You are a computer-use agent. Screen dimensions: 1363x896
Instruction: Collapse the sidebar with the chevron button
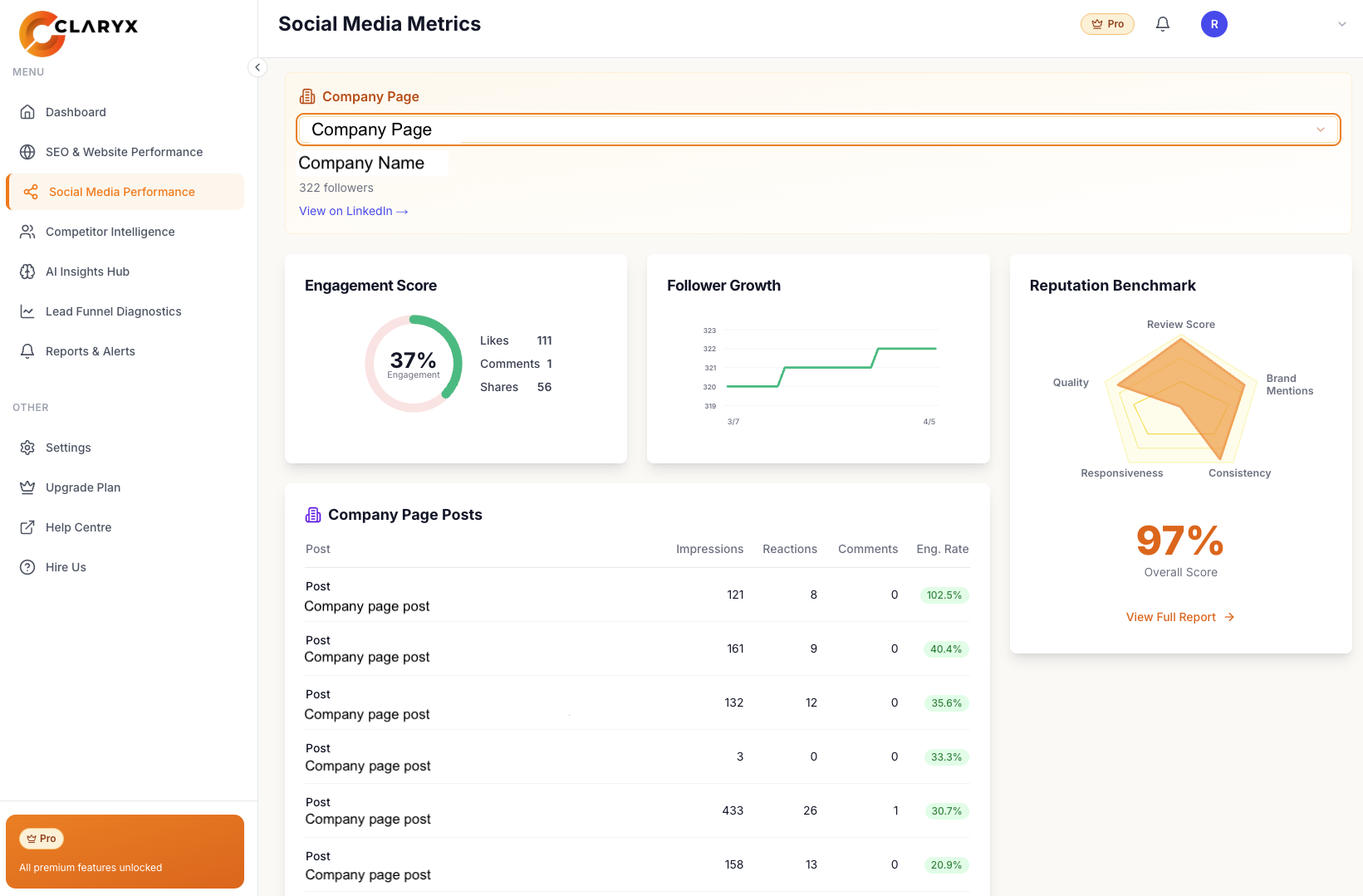pyautogui.click(x=257, y=67)
